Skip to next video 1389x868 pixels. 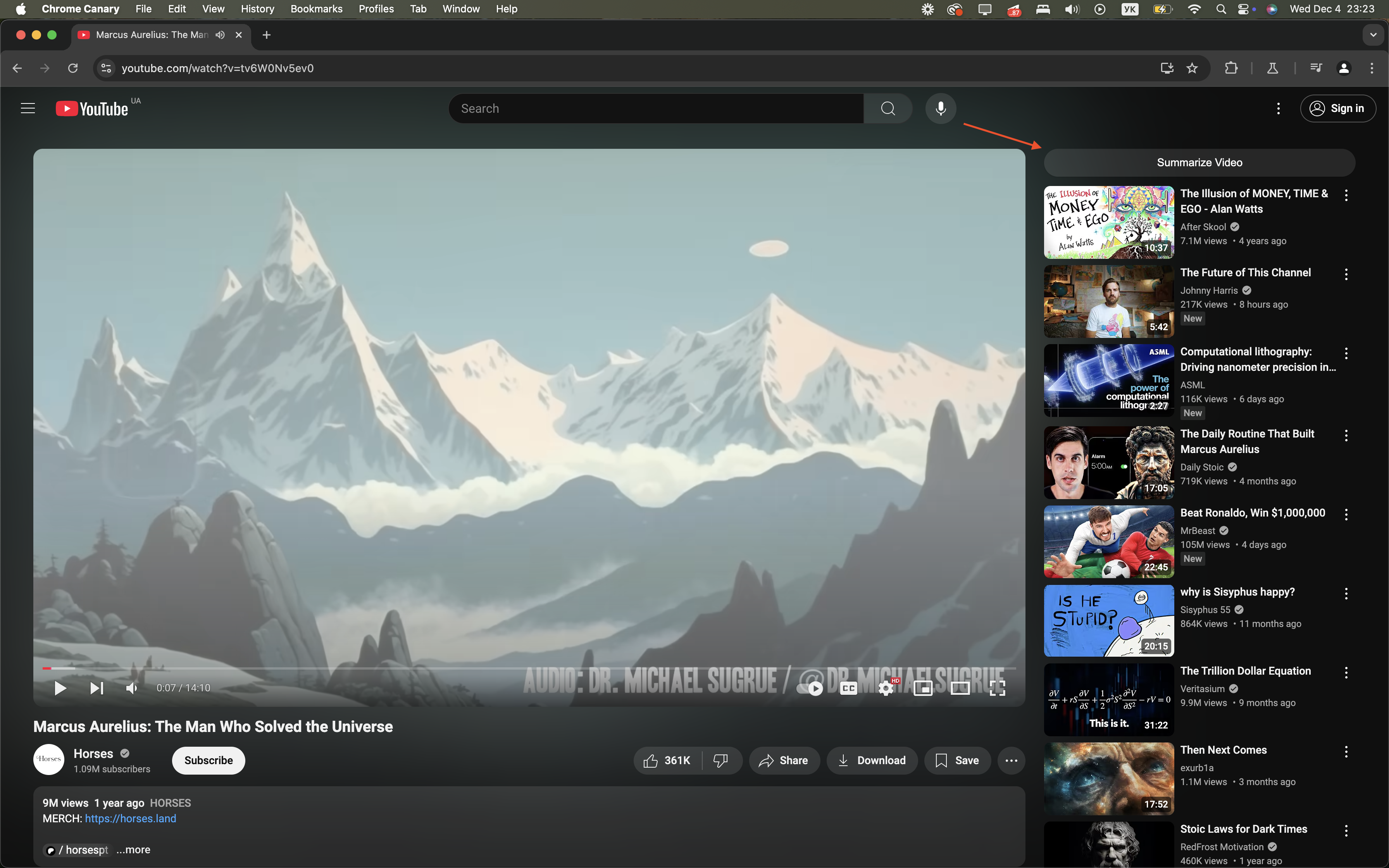(97, 688)
